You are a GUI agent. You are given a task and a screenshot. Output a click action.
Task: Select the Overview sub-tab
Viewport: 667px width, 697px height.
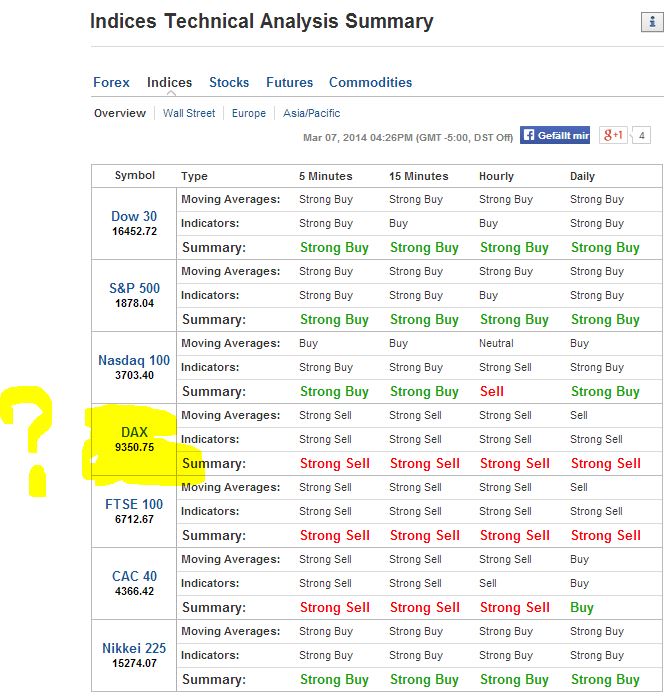[x=120, y=113]
